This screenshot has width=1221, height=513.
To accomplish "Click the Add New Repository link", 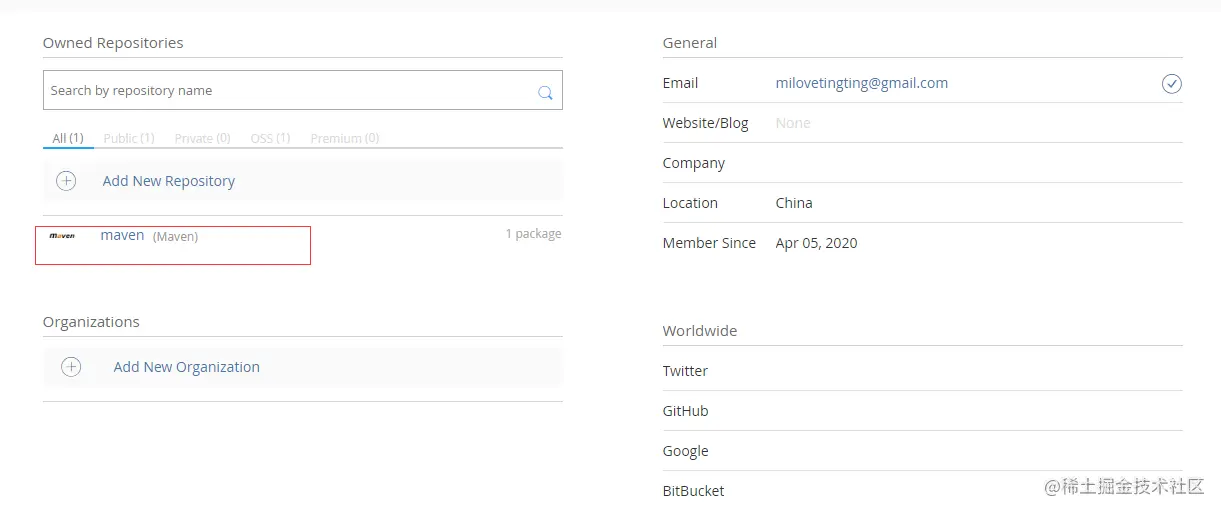I will [x=169, y=181].
